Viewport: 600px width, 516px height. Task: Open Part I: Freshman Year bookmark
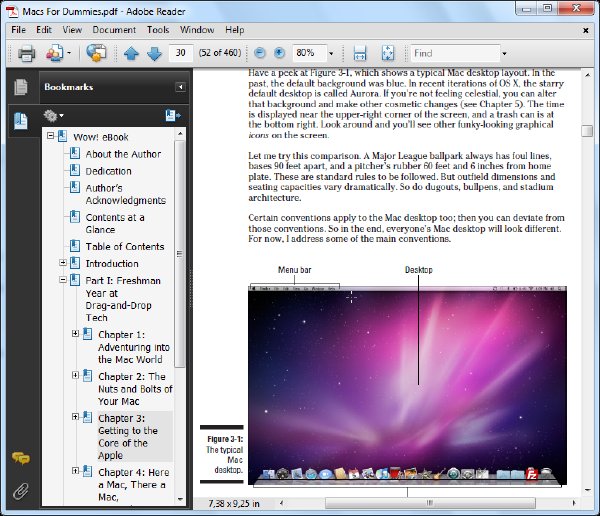123,299
